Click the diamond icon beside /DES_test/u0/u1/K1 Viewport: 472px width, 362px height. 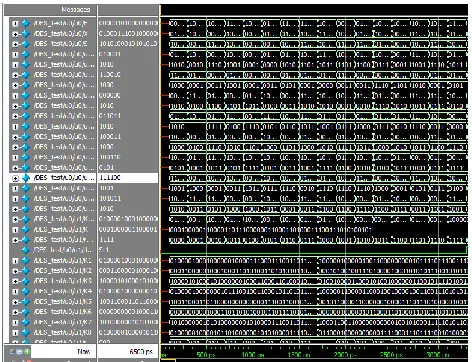26,260
